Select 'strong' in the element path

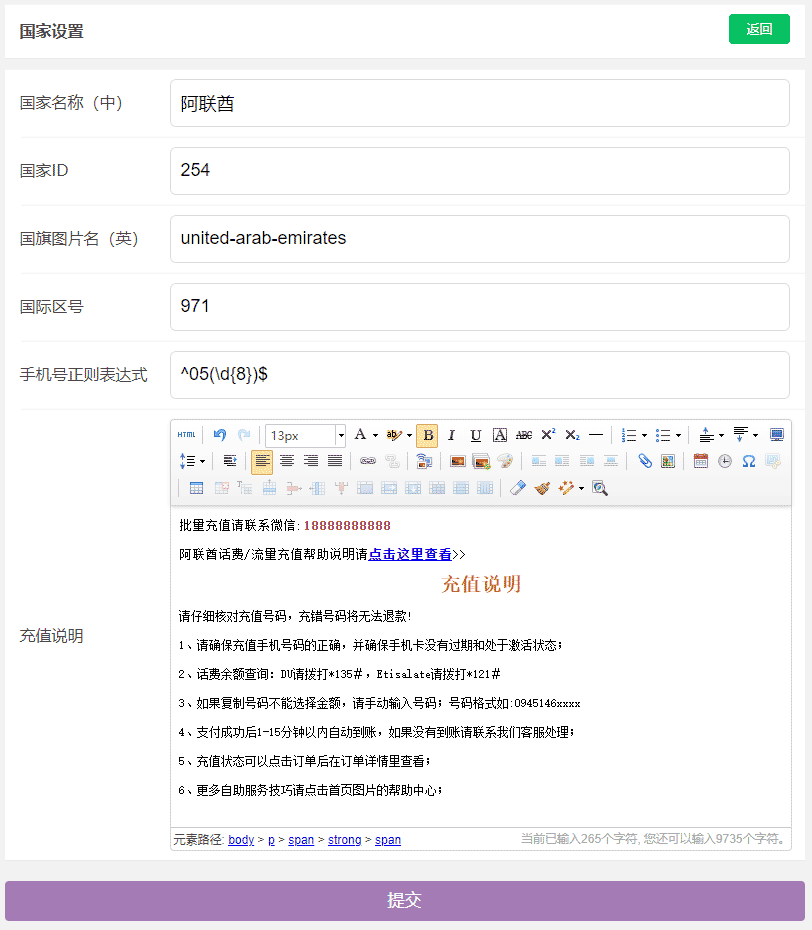click(x=344, y=840)
